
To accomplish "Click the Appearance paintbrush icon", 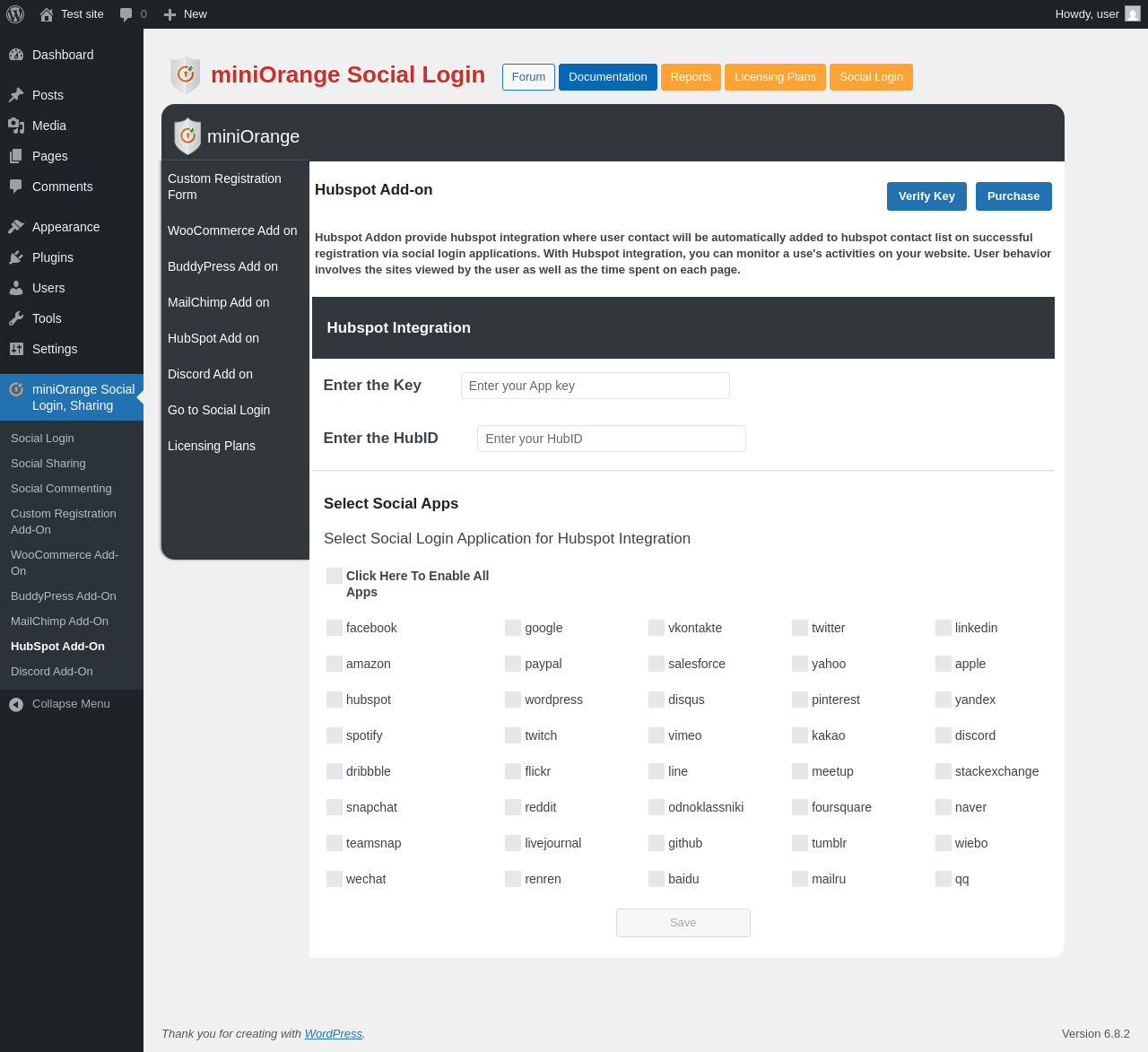I will (x=16, y=227).
